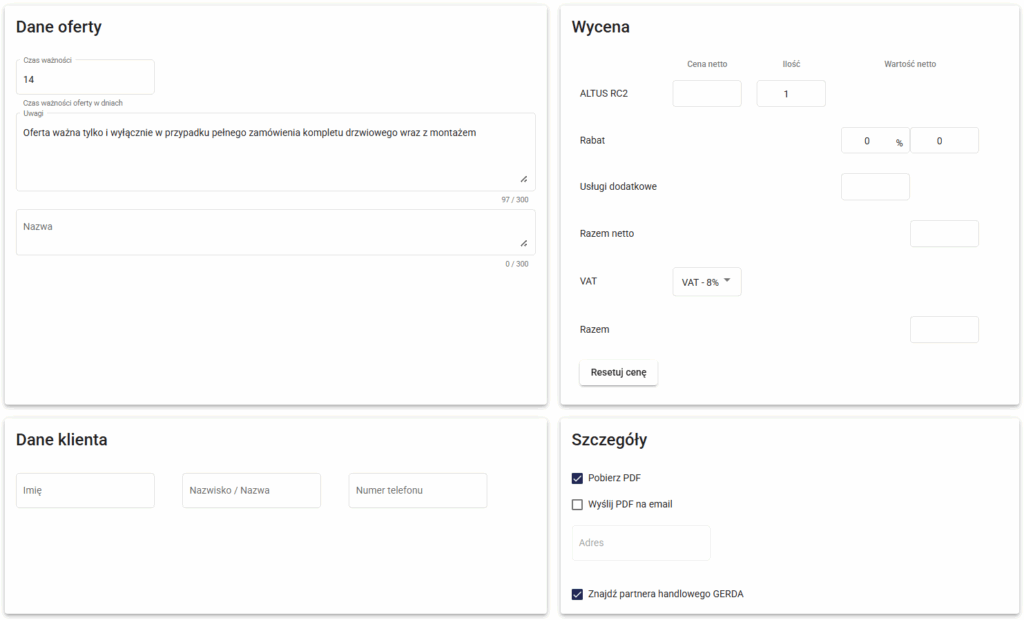This screenshot has height=620, width=1024.
Task: Click the resize handle of the Uwagi textarea
Action: pos(523,179)
